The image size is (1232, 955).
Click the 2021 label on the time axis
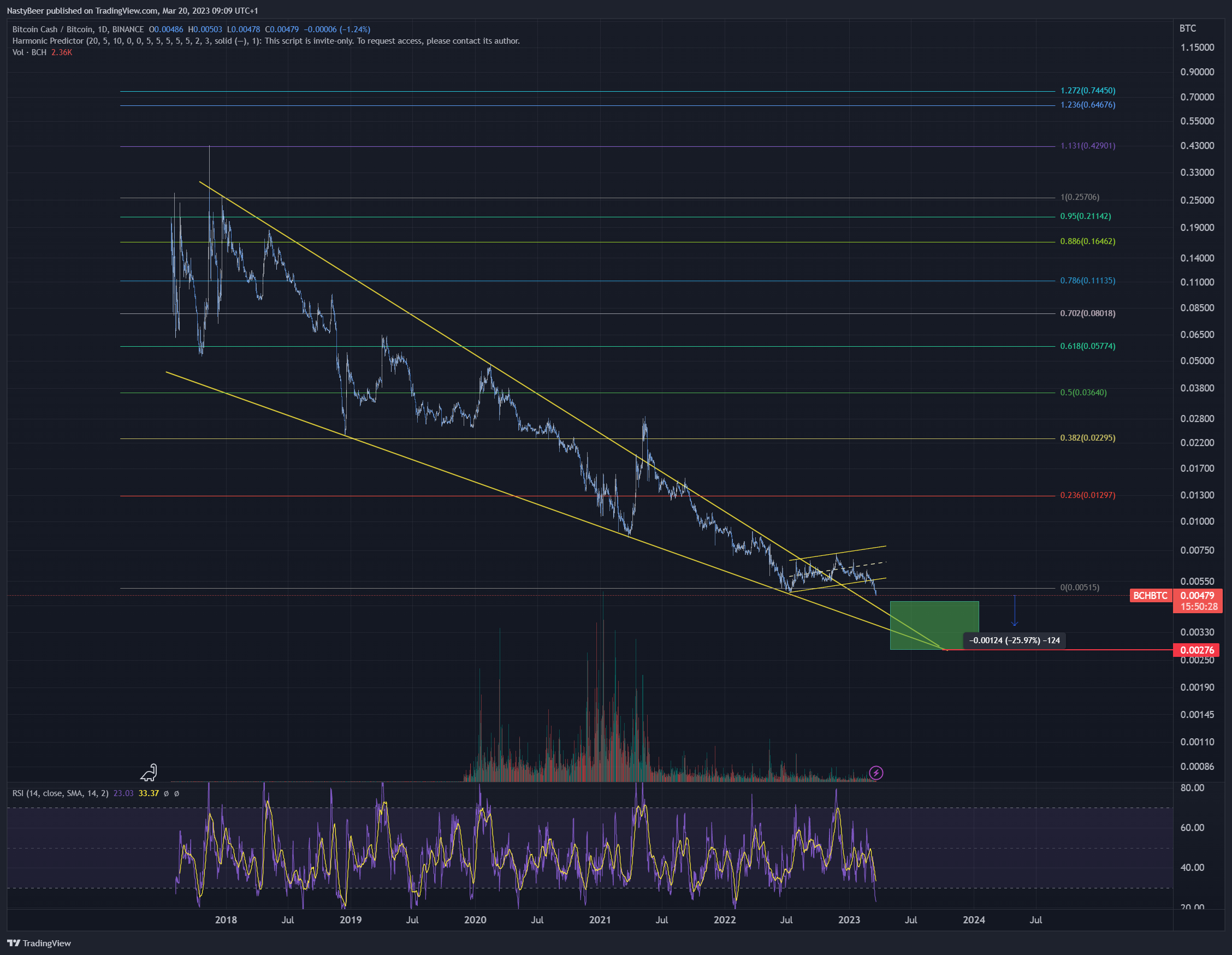point(600,920)
